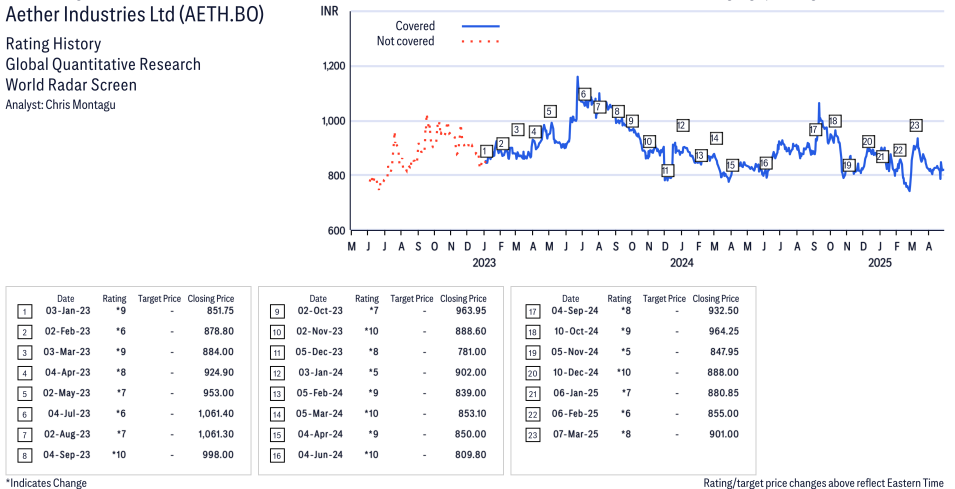Click the 03-Jan-24 date cell
The image size is (955, 489).
click(x=319, y=373)
